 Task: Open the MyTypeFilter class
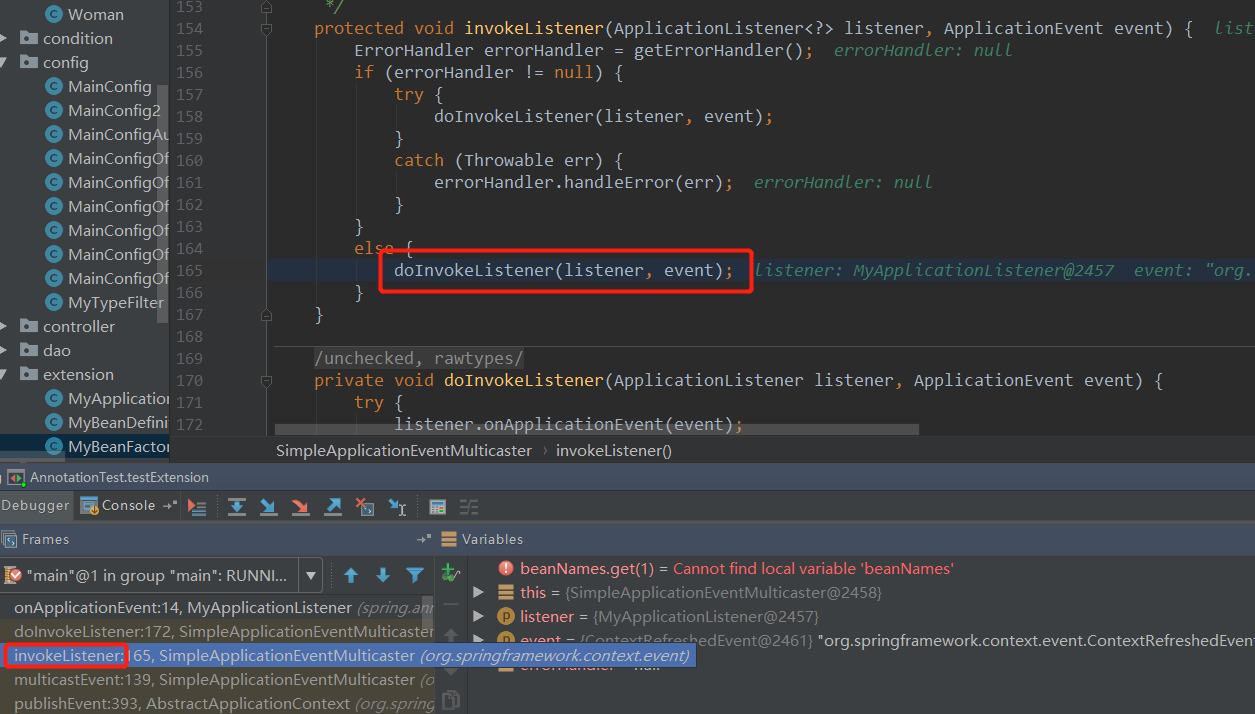(x=115, y=302)
